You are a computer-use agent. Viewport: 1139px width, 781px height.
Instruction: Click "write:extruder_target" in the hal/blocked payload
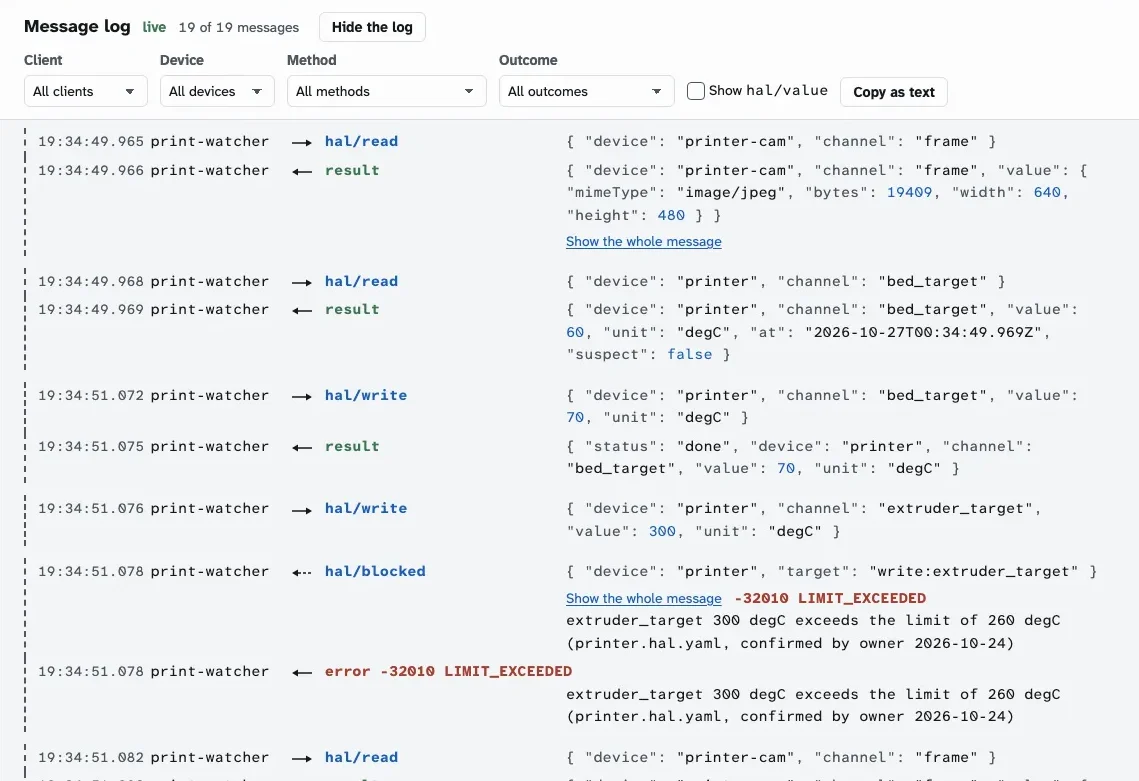[973, 571]
